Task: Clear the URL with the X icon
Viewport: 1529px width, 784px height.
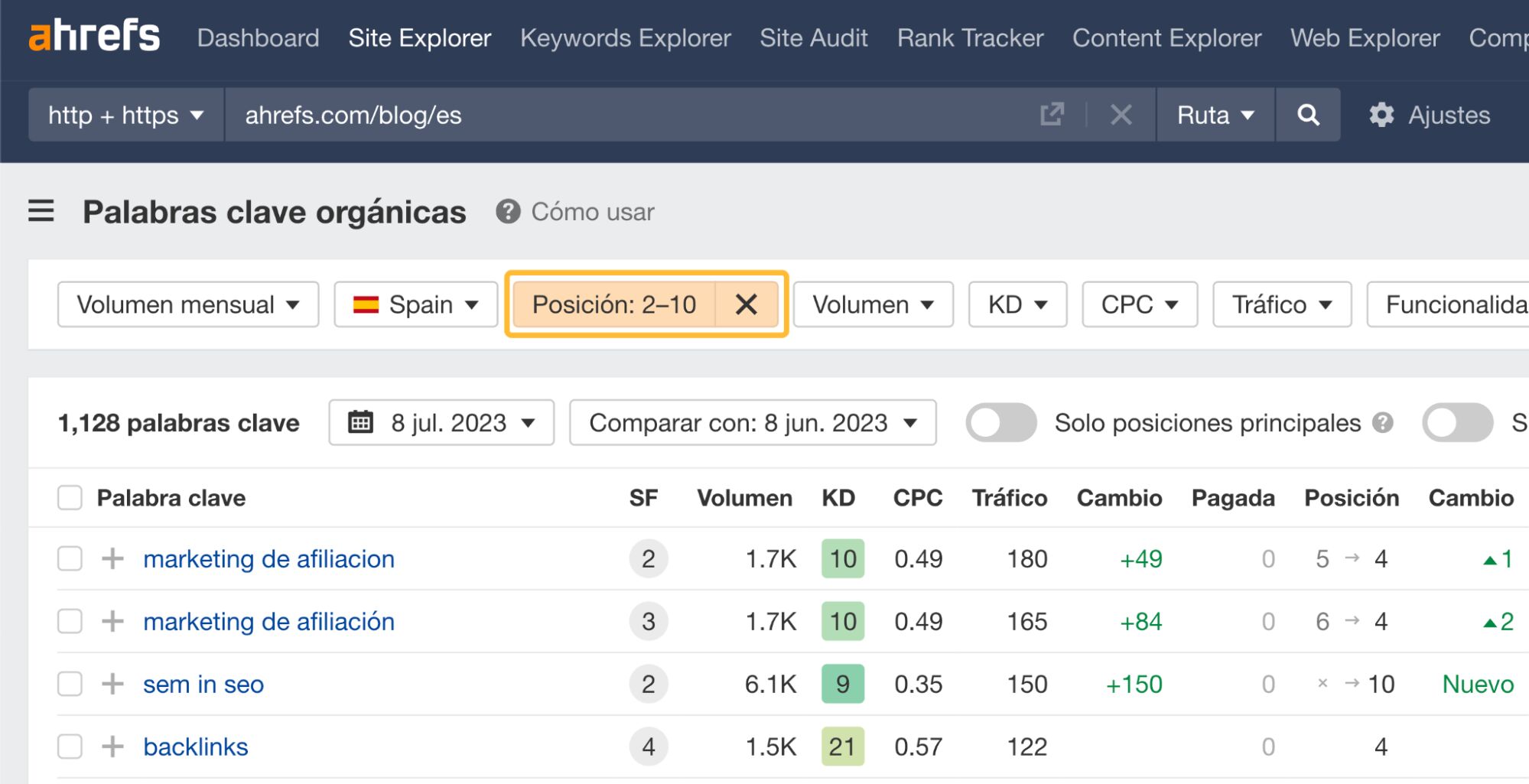Action: [x=1120, y=115]
